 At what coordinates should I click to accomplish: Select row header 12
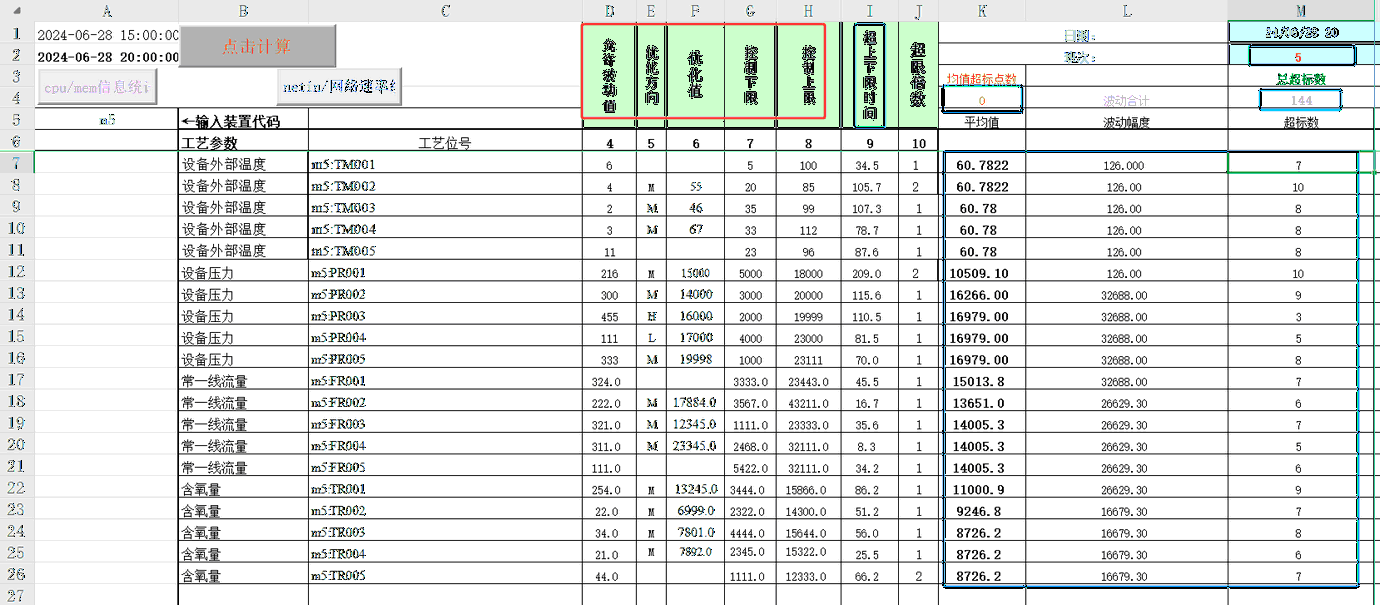click(17, 272)
